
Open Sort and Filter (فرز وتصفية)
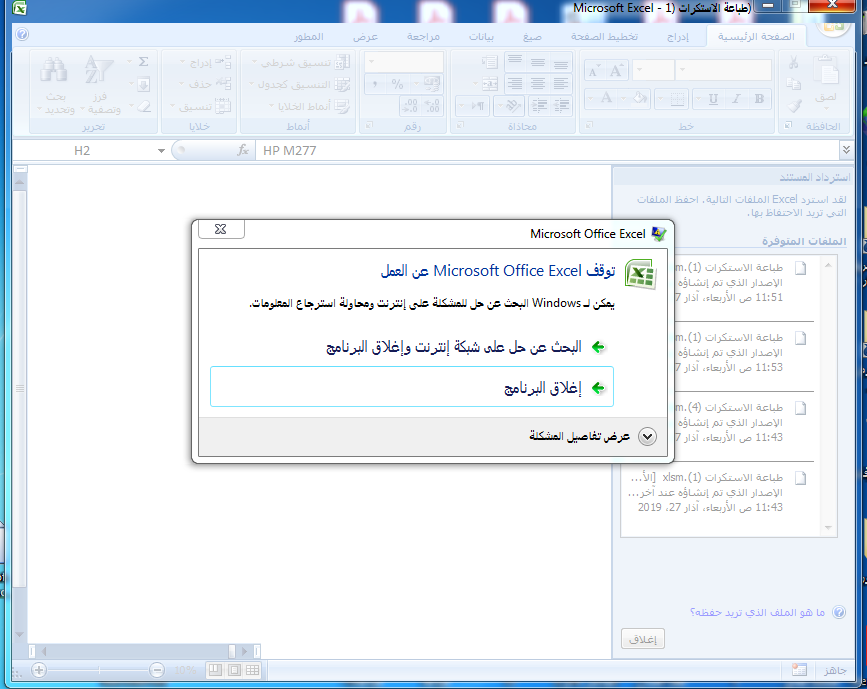click(100, 84)
